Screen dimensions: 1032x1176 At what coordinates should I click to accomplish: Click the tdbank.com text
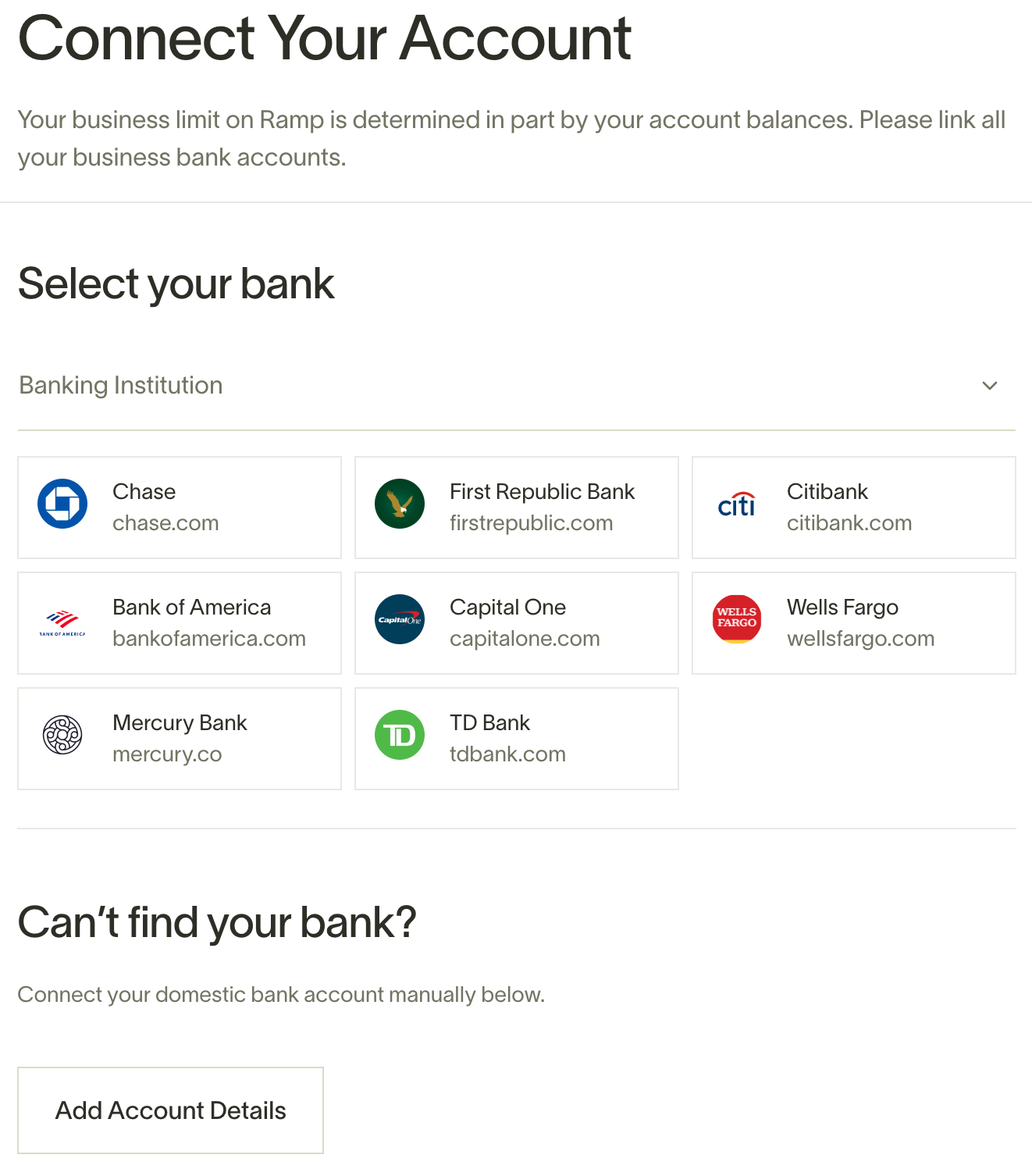(x=508, y=754)
